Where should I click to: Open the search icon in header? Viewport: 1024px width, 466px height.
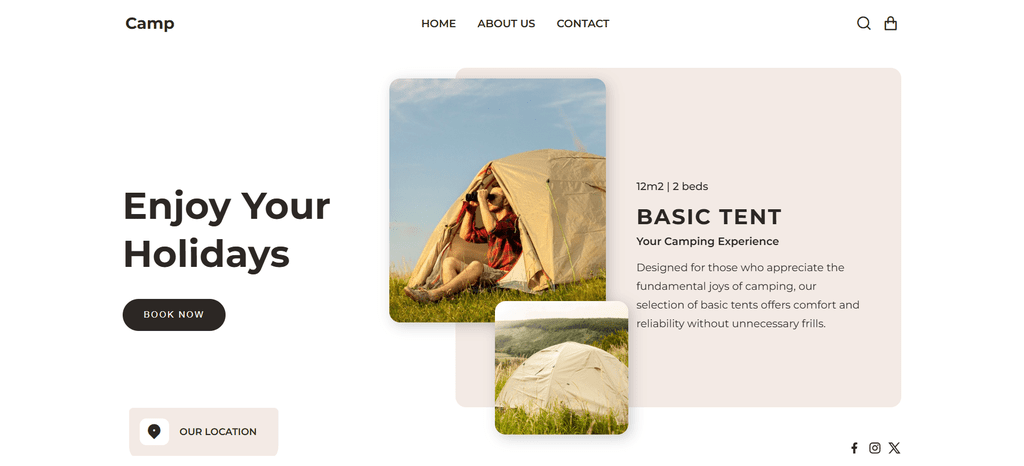[x=863, y=23]
